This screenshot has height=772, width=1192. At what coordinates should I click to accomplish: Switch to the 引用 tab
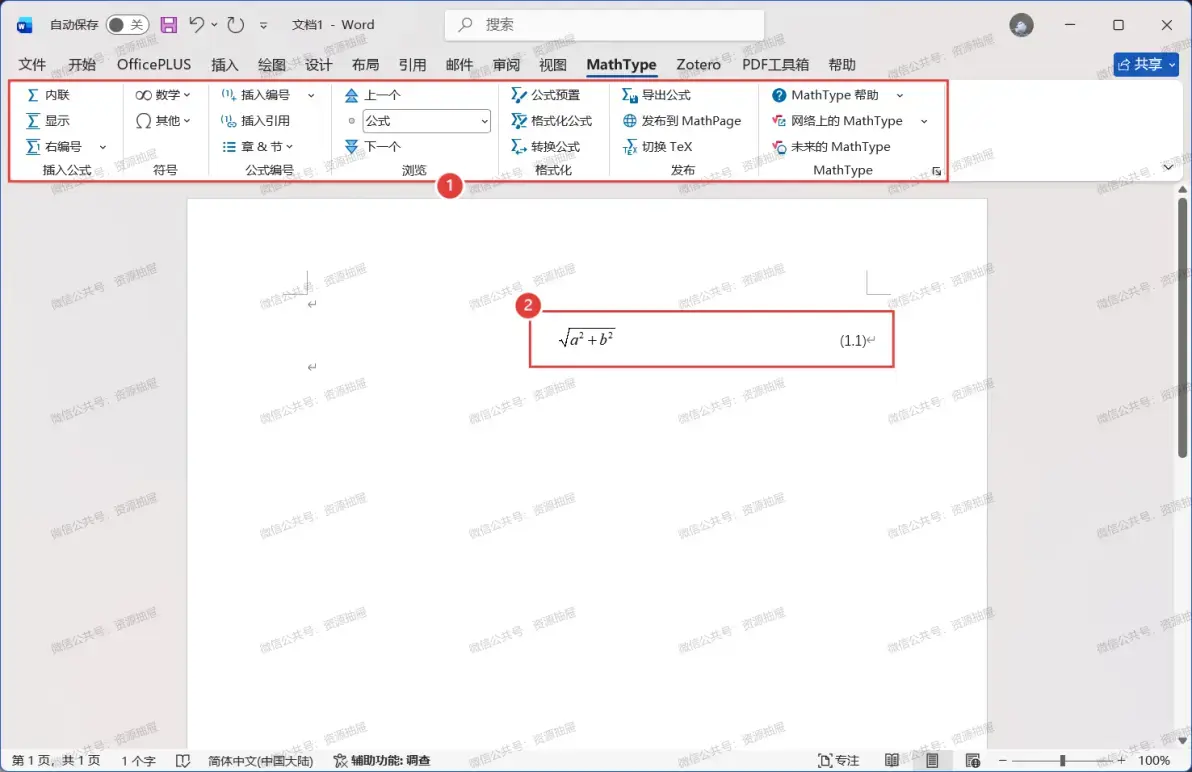coord(412,65)
